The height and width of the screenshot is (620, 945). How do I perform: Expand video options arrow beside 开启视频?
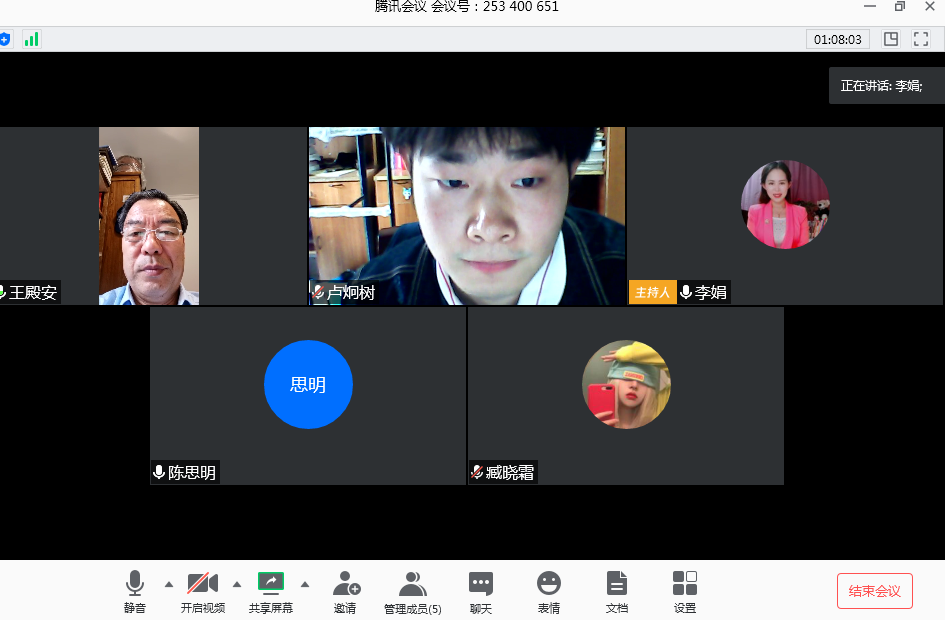(237, 584)
